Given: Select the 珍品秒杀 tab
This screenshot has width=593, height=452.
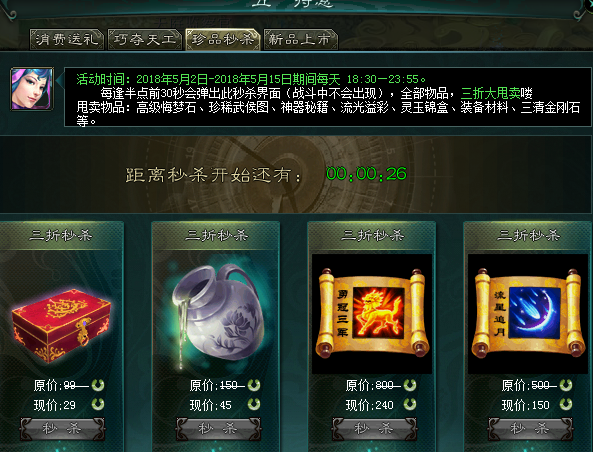Looking at the screenshot, I should [x=223, y=39].
